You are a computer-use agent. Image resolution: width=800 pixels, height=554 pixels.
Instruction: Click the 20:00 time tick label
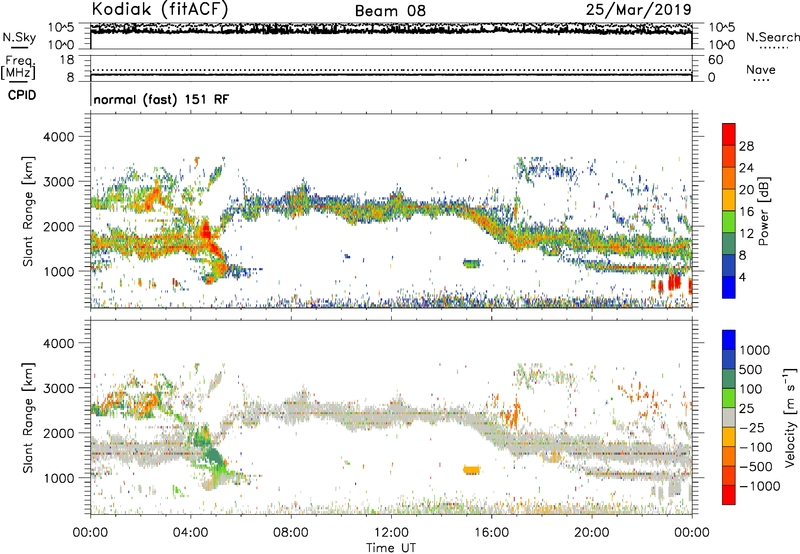click(x=591, y=533)
